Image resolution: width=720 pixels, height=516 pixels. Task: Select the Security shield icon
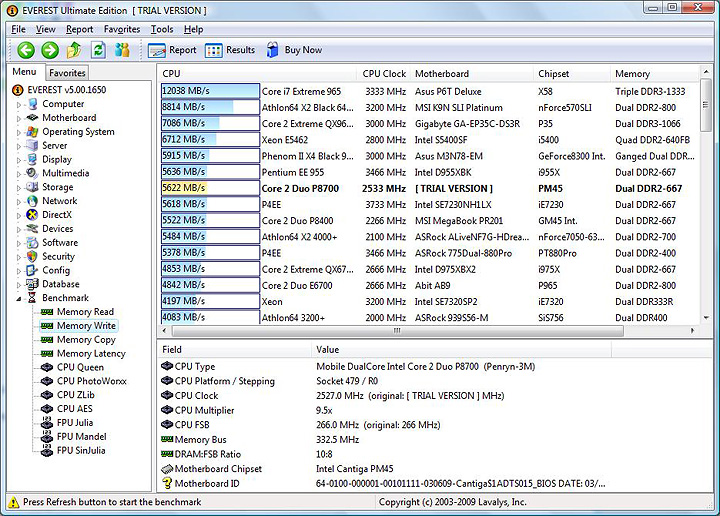coord(32,256)
